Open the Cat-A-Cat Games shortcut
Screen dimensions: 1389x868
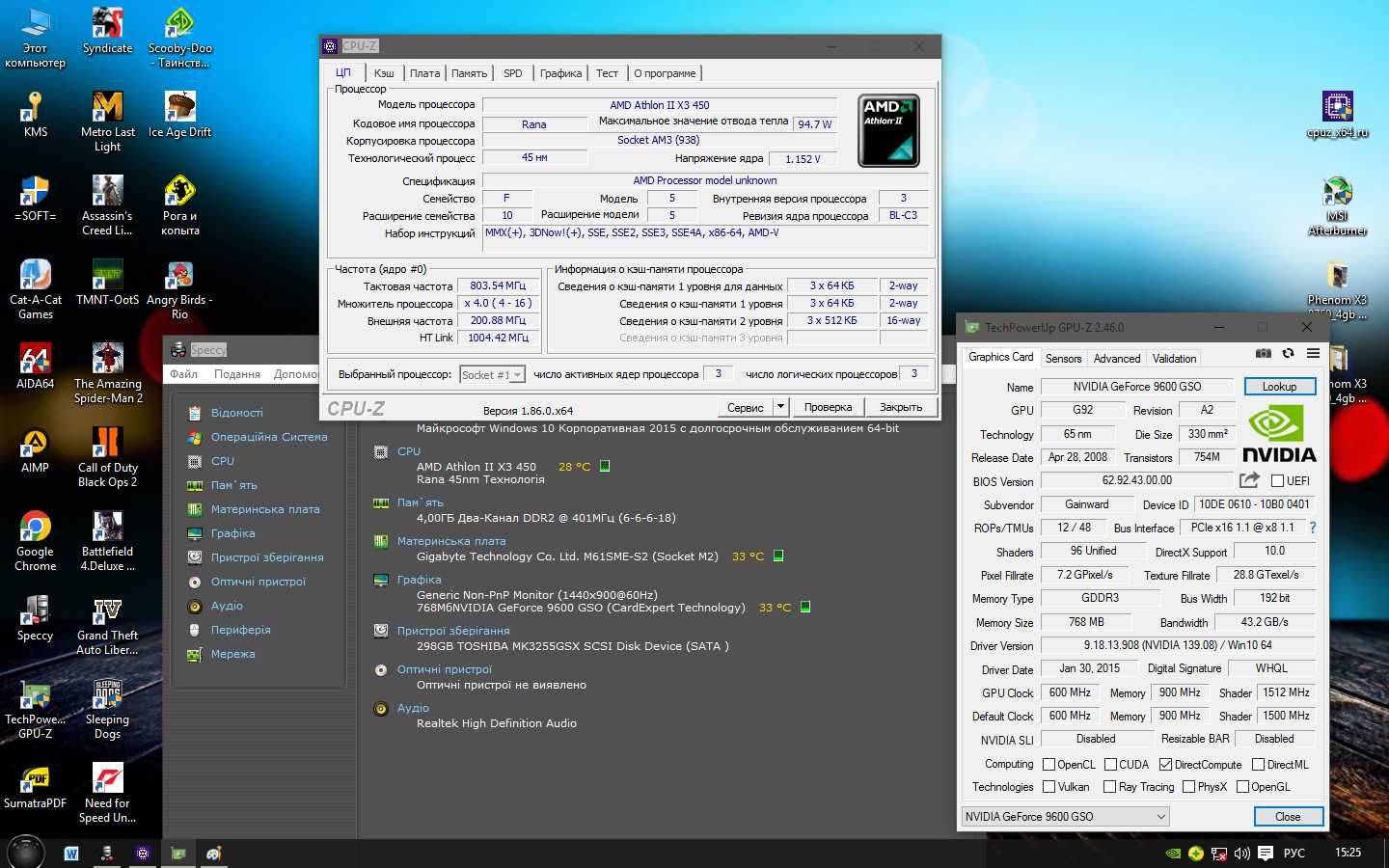pos(35,289)
